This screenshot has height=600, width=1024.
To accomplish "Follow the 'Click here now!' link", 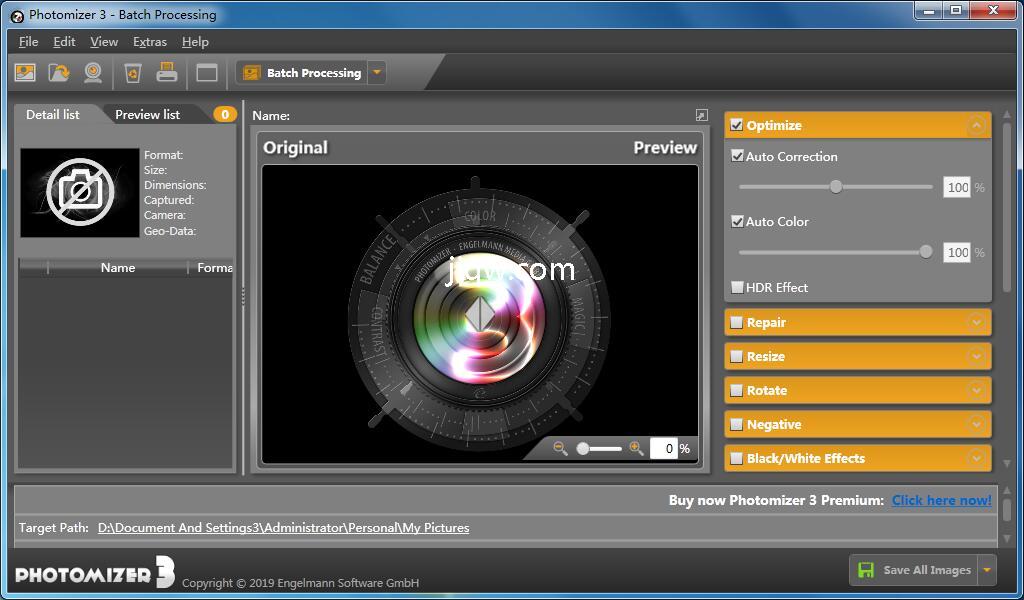I will click(941, 500).
